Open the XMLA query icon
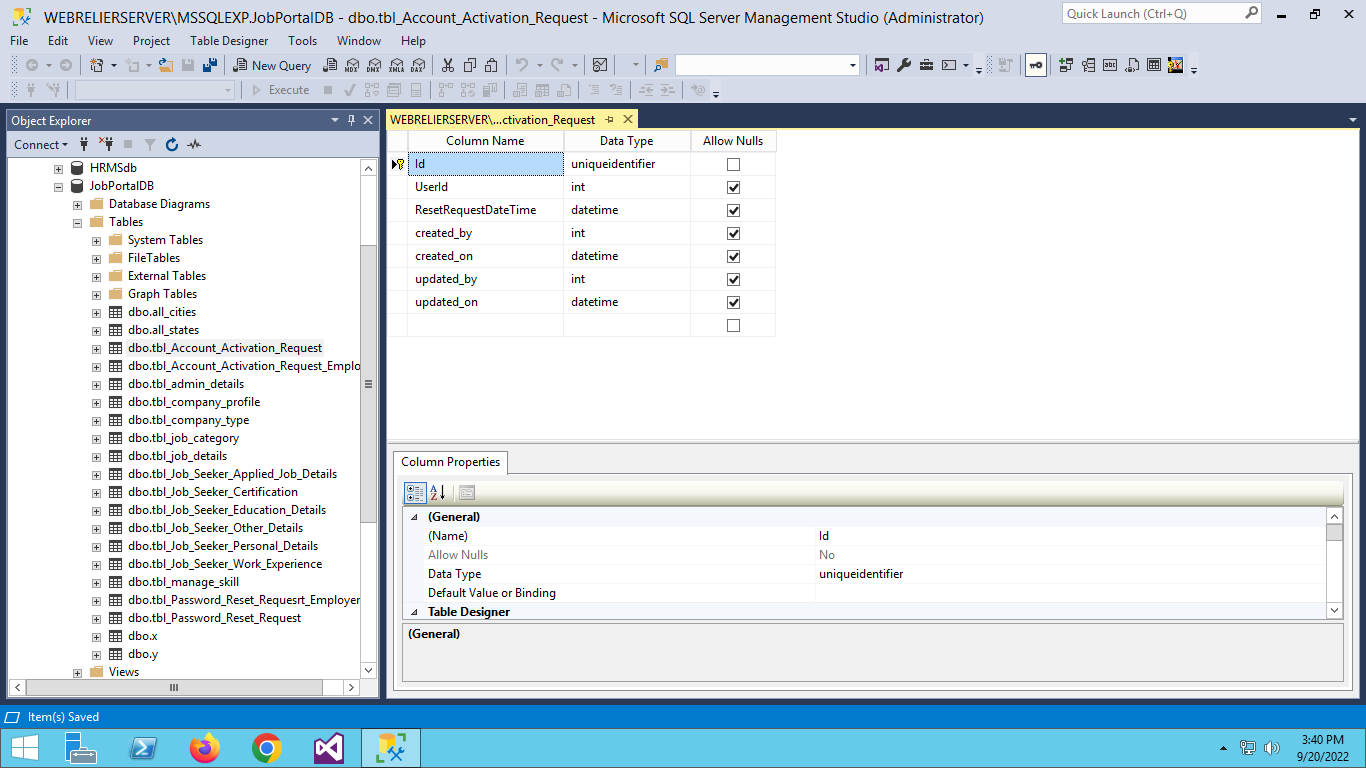The image size is (1366, 768). click(x=395, y=65)
